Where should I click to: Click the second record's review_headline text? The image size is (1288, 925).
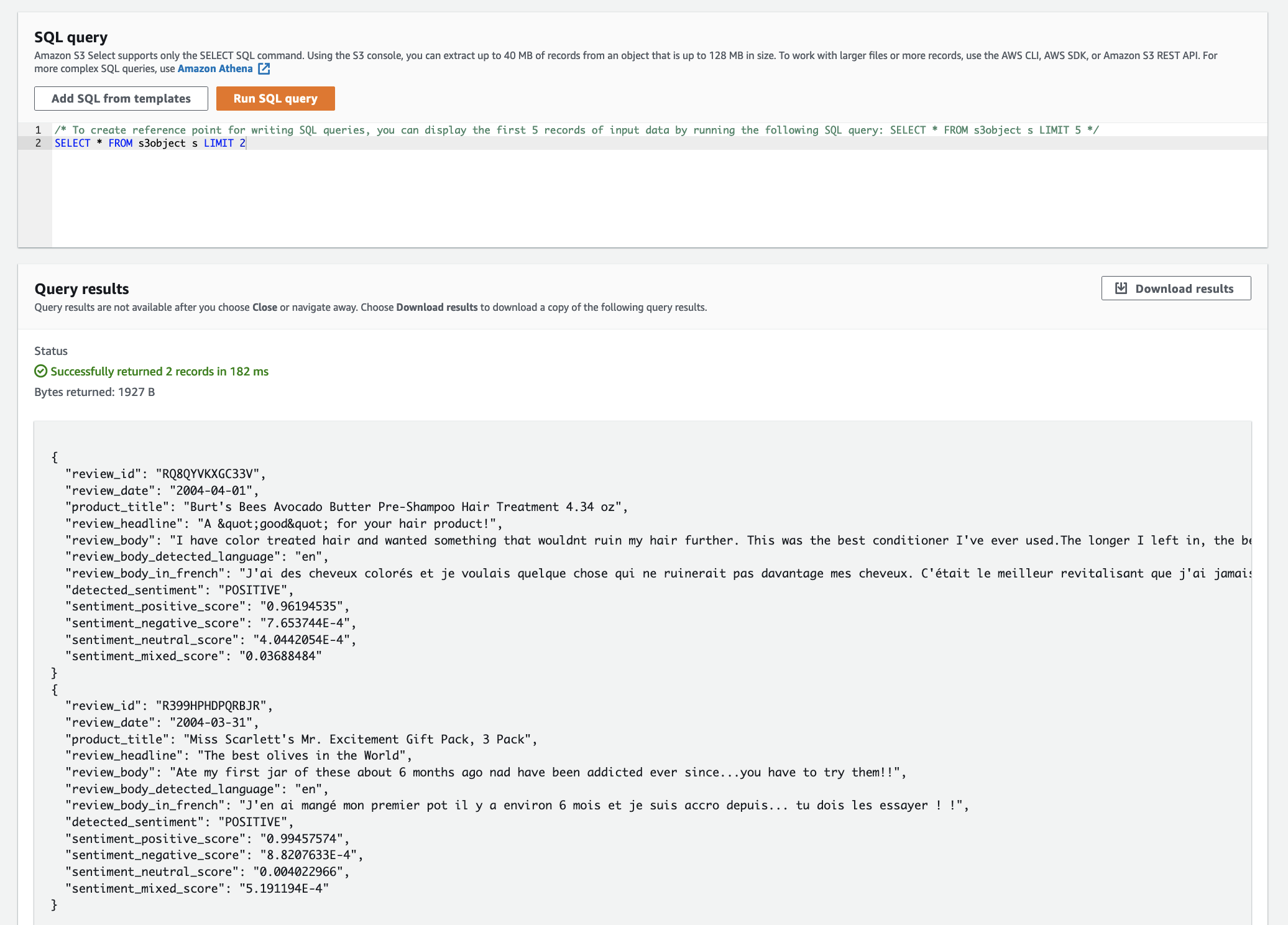click(x=301, y=755)
